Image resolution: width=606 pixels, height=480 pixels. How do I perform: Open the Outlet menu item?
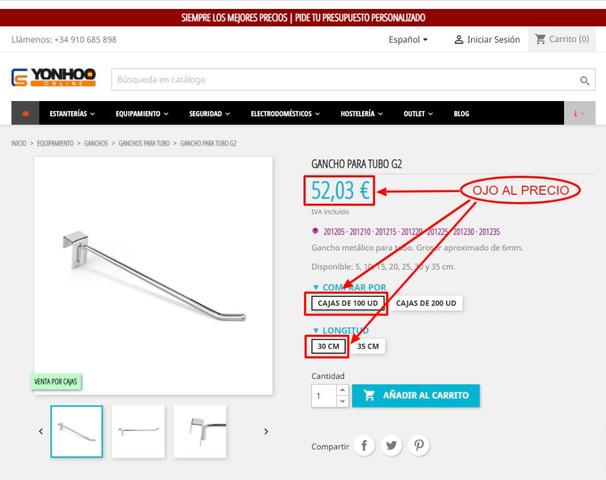pyautogui.click(x=418, y=114)
